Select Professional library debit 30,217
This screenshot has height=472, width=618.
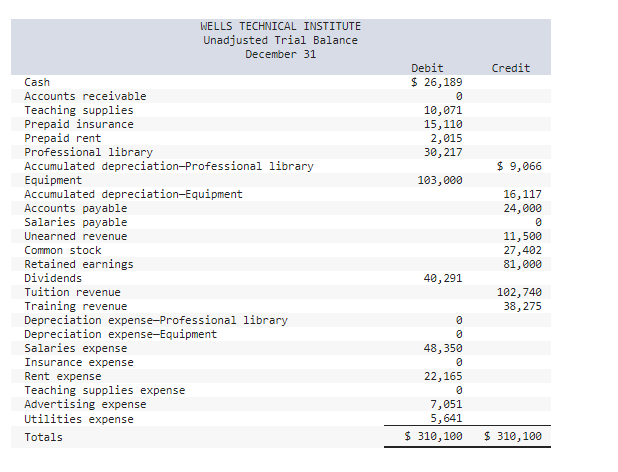tap(443, 152)
